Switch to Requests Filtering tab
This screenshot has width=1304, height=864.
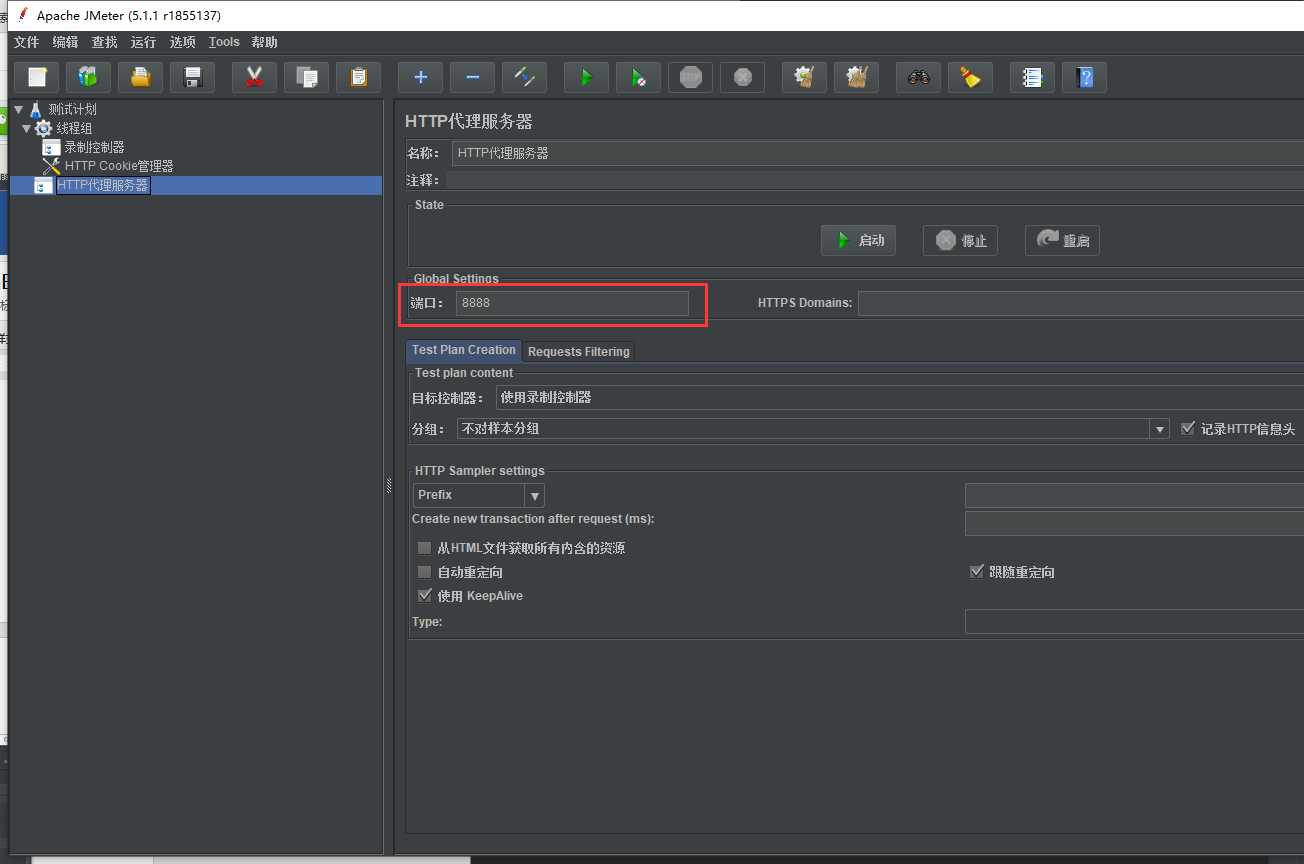click(578, 351)
